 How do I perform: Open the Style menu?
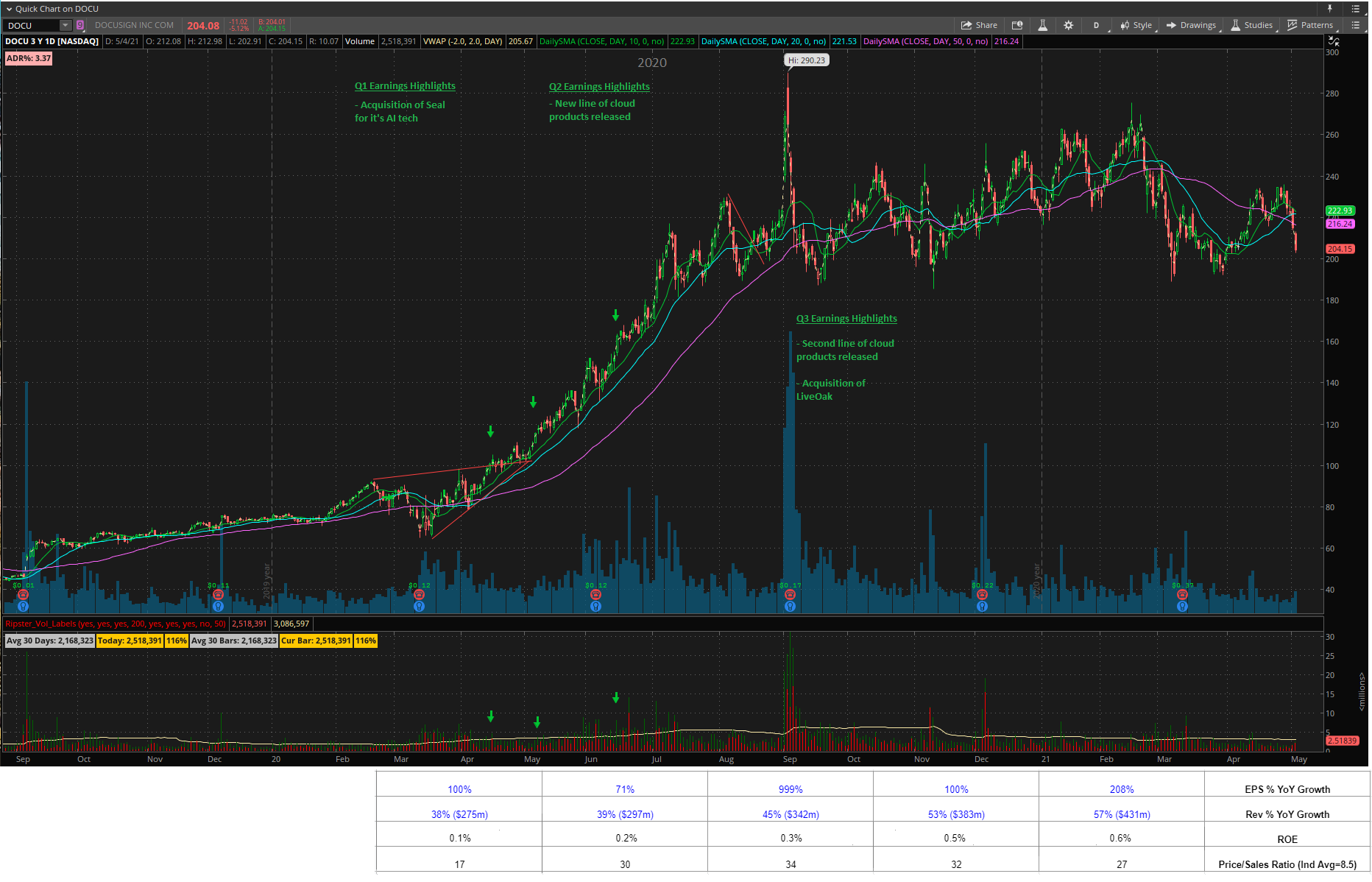click(x=1136, y=25)
